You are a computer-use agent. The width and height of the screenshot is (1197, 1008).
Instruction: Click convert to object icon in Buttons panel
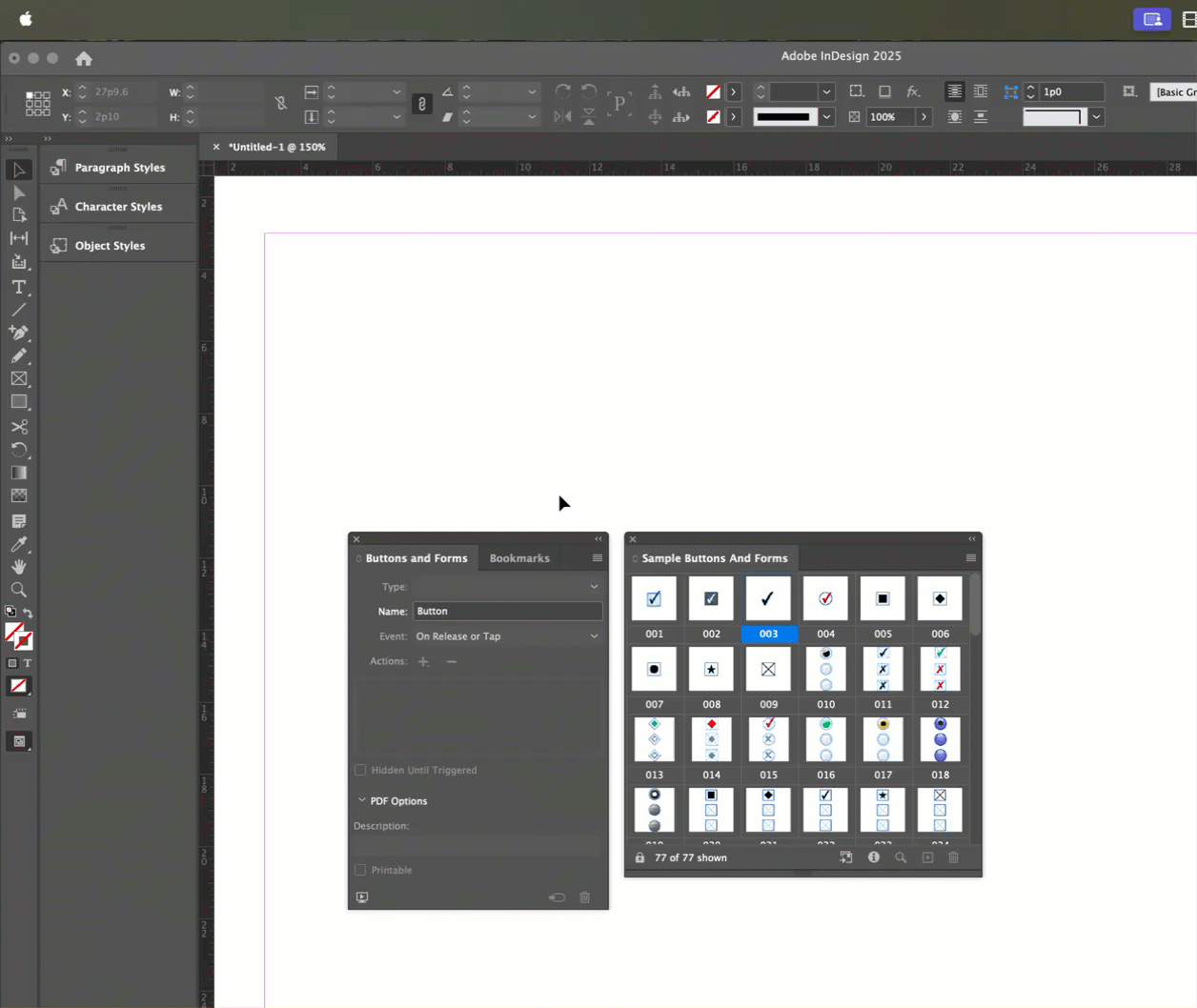pos(558,897)
